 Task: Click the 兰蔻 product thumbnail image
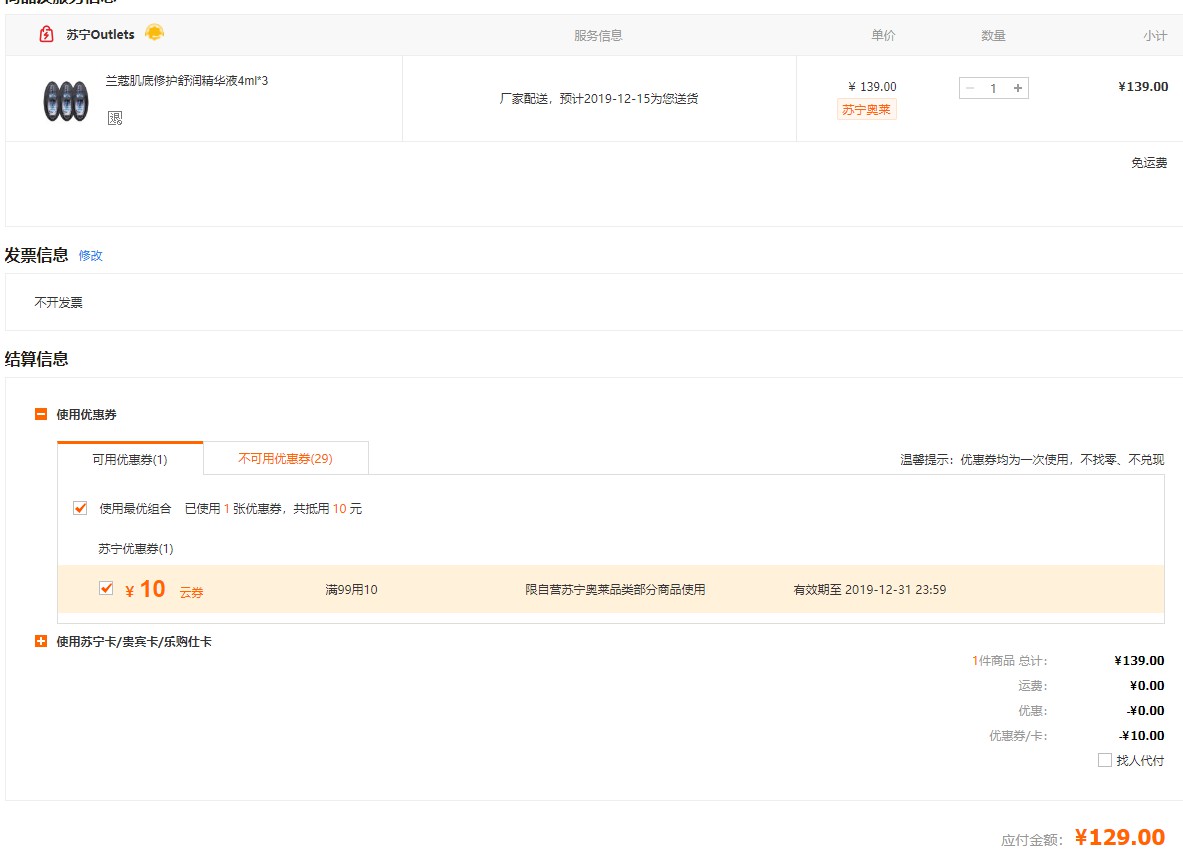tap(66, 101)
